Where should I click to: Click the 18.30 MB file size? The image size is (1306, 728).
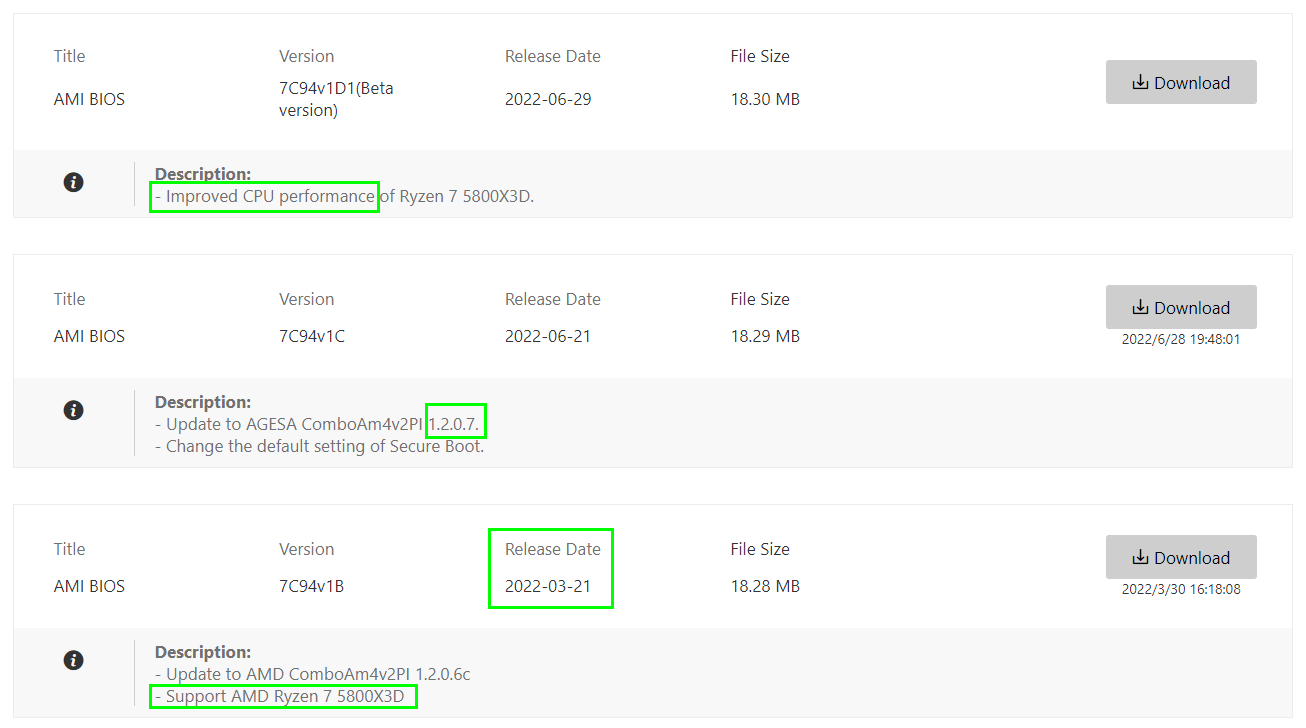765,99
